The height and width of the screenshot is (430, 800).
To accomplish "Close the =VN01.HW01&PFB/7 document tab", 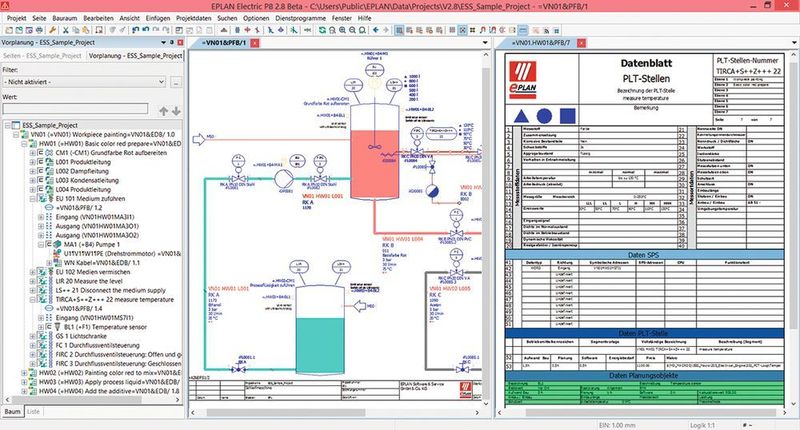I will coord(581,43).
